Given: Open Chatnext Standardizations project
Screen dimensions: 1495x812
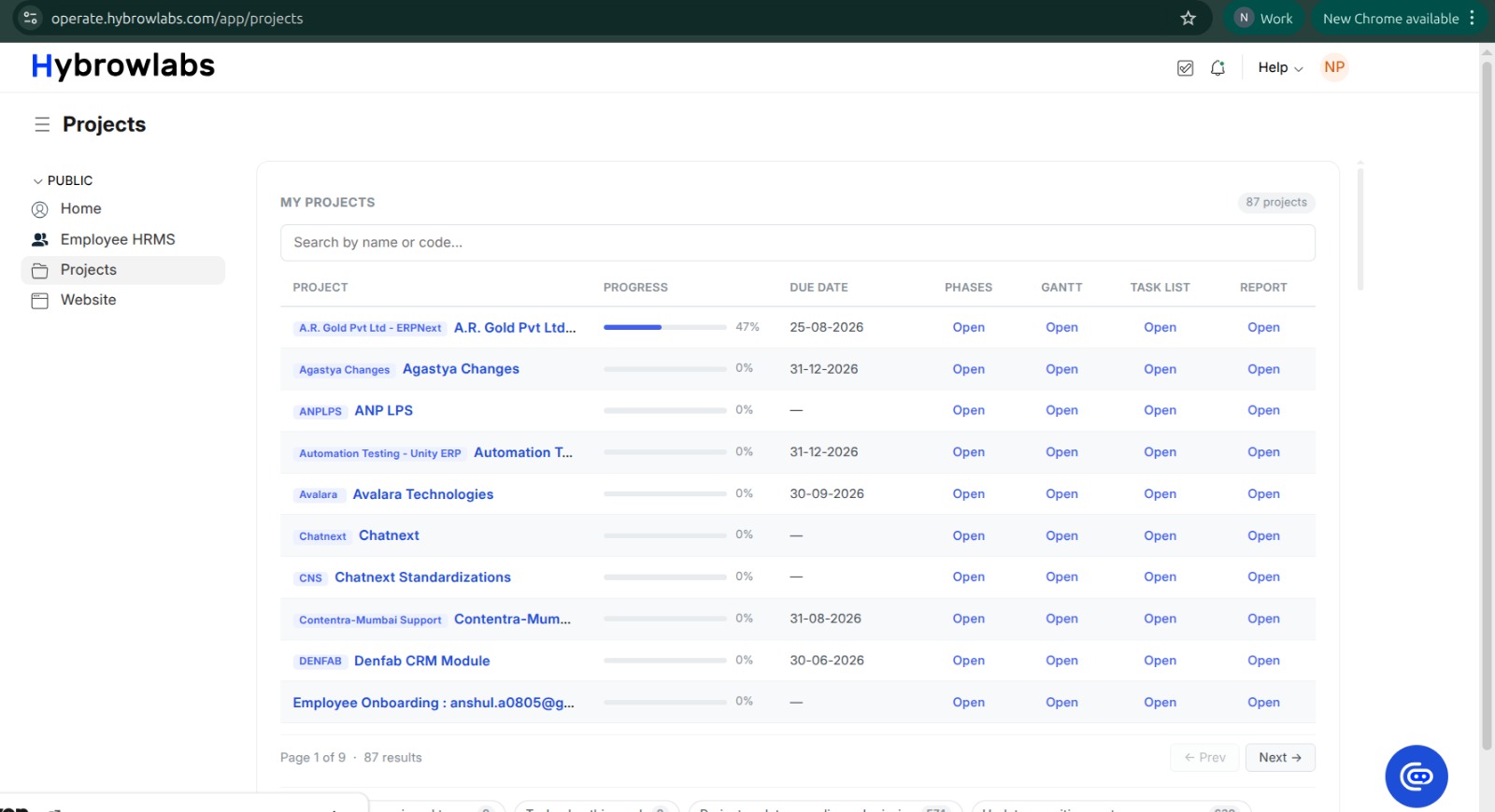Looking at the screenshot, I should pos(422,577).
